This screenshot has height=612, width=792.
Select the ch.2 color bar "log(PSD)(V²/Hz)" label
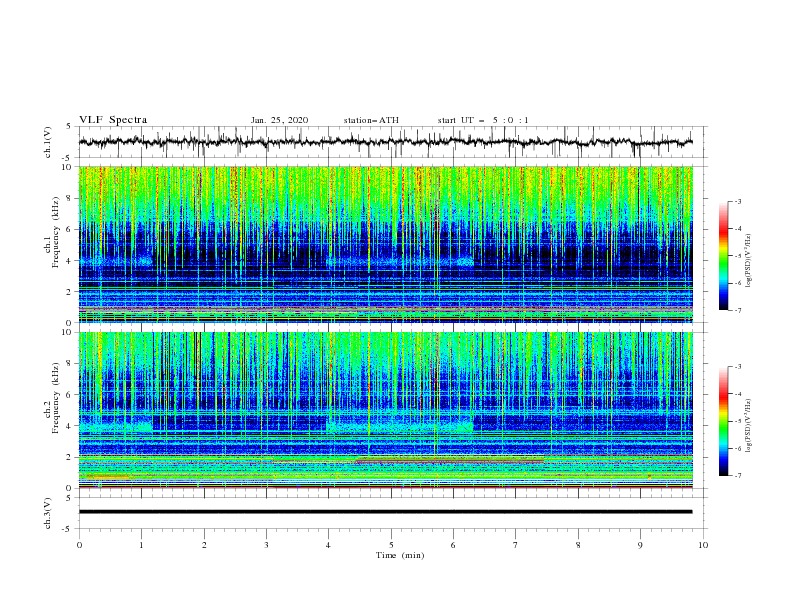[x=749, y=426]
